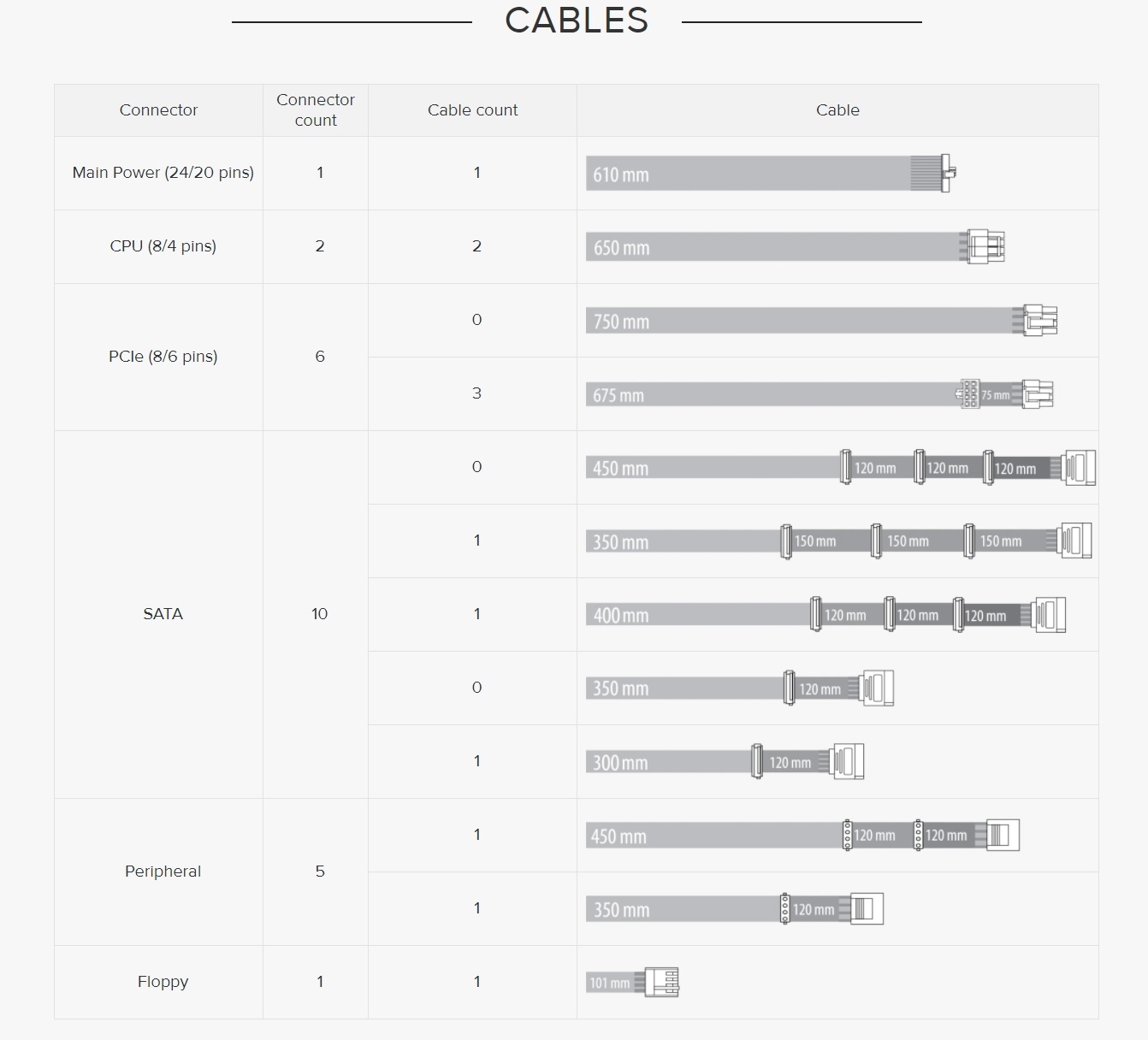The image size is (1148, 1040).
Task: Click the Main Power 24-pin connector icon
Action: pyautogui.click(x=945, y=173)
